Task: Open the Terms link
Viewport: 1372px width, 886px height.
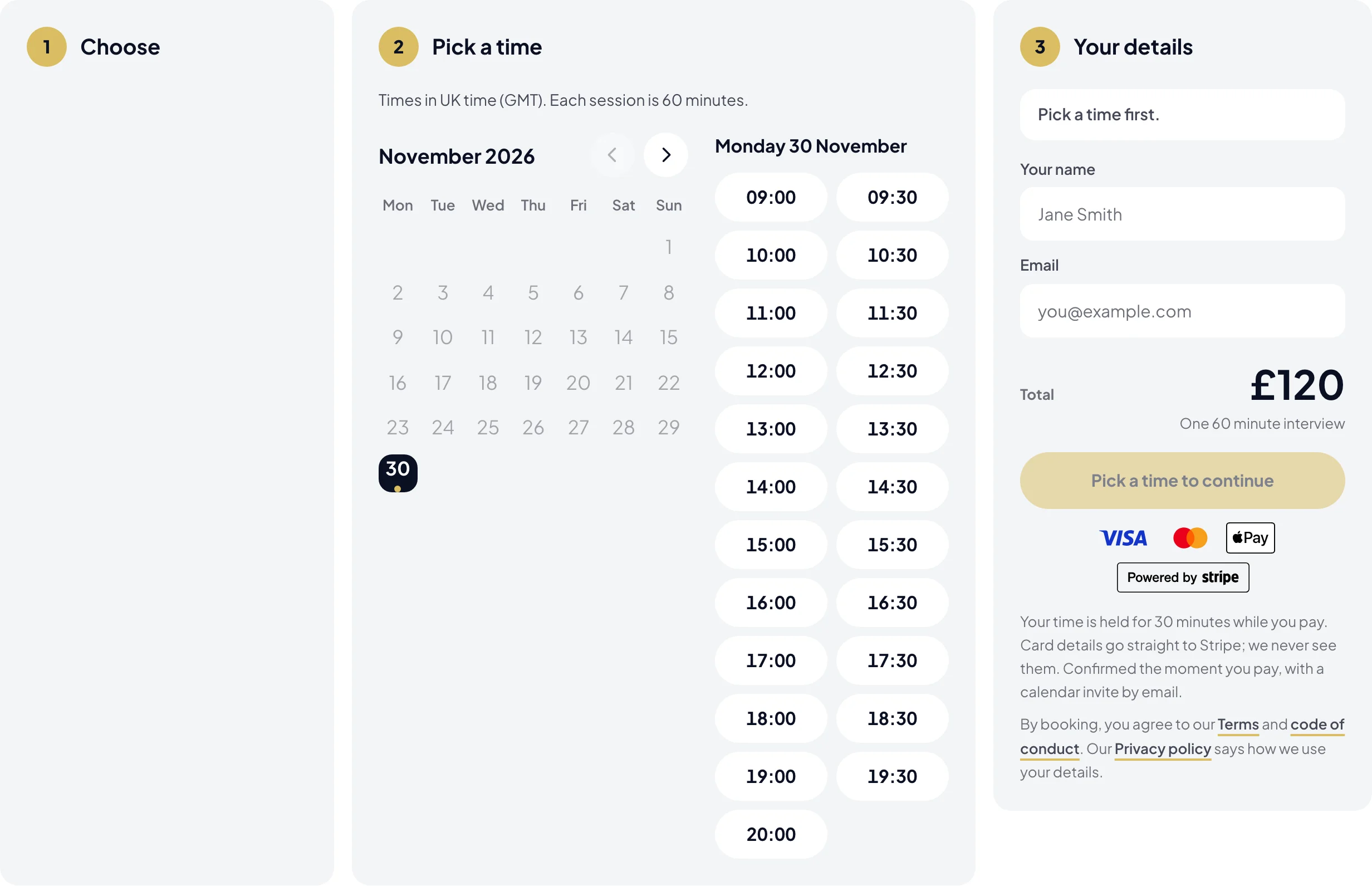Action: tap(1238, 725)
